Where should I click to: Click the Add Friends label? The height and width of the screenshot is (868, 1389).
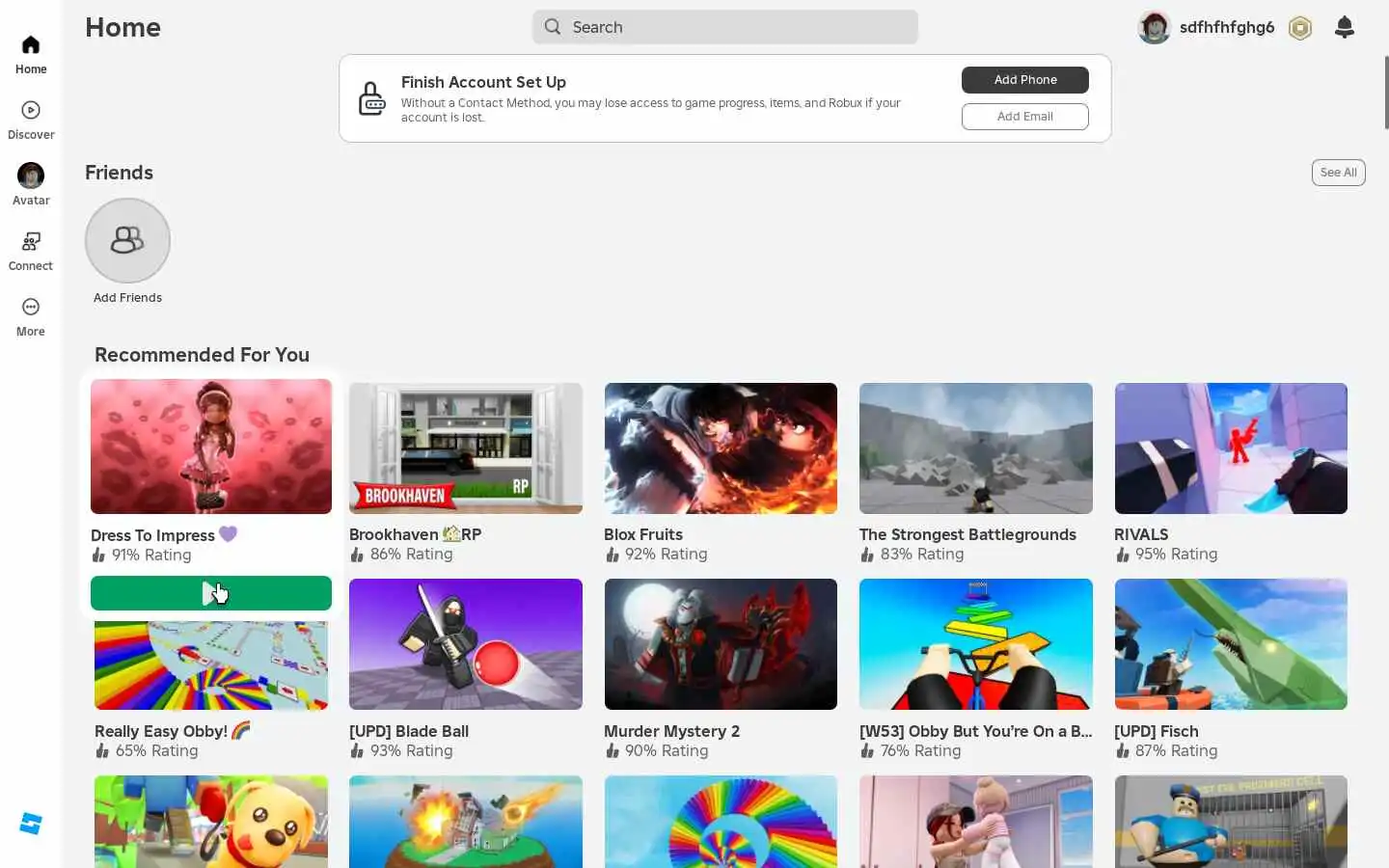click(x=127, y=298)
